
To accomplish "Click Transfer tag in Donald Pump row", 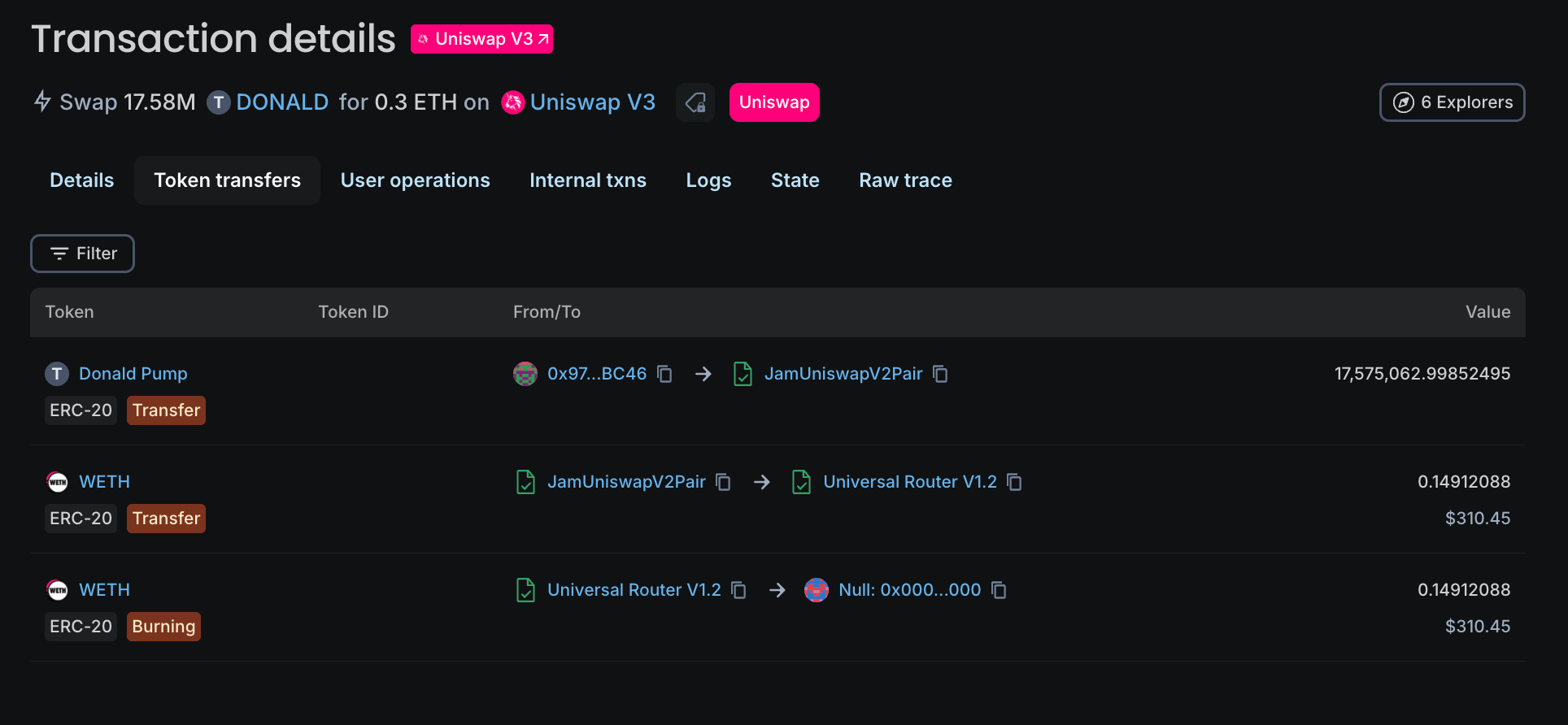I will click(x=166, y=410).
